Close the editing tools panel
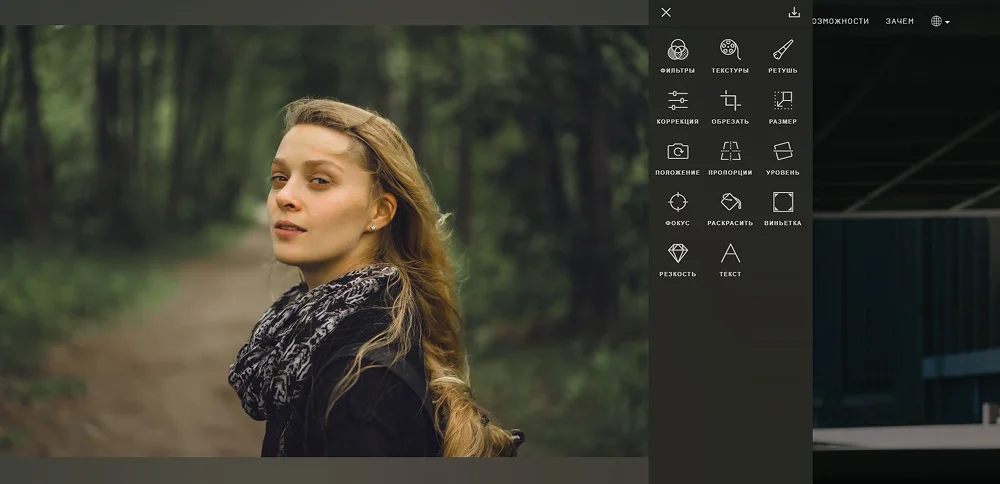Viewport: 1000px width, 484px height. pos(666,12)
